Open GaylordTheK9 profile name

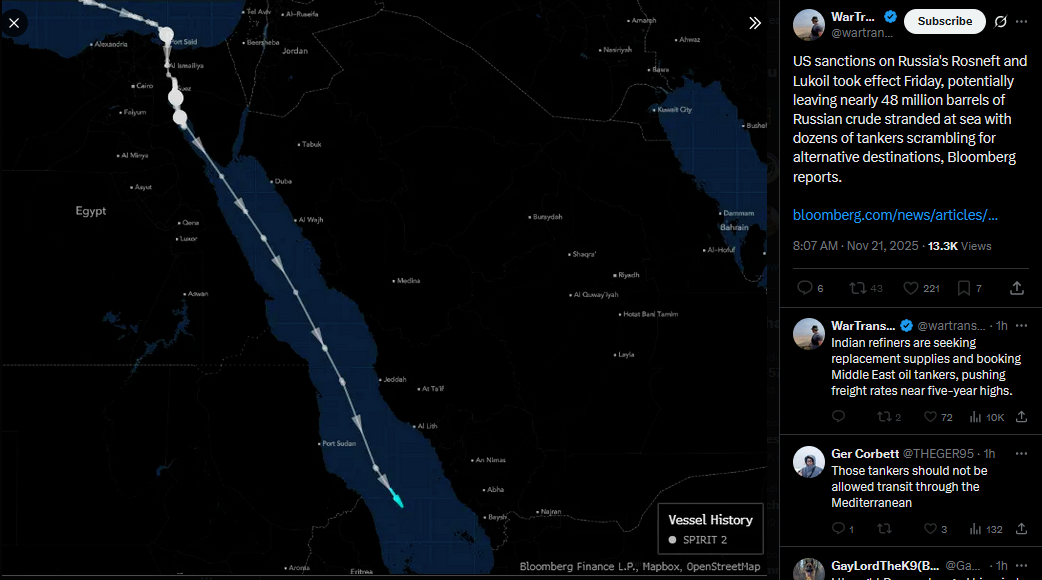coord(885,565)
